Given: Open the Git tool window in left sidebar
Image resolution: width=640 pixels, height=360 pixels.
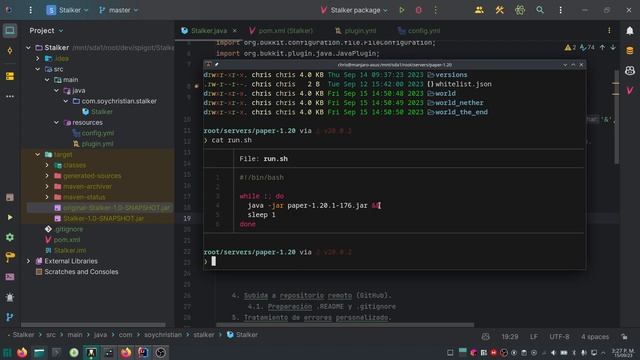Looking at the screenshot, I should (10, 317).
